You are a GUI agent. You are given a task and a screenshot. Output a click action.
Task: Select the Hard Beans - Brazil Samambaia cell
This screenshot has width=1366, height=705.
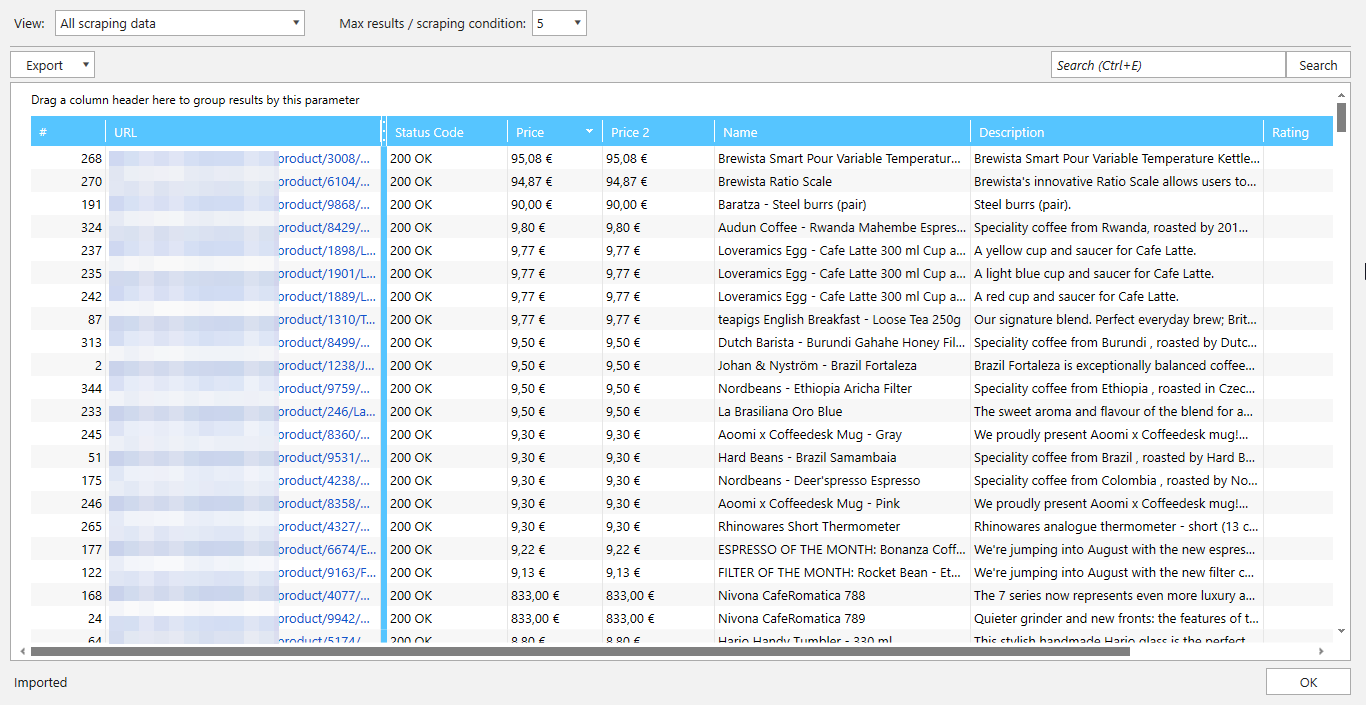point(842,457)
